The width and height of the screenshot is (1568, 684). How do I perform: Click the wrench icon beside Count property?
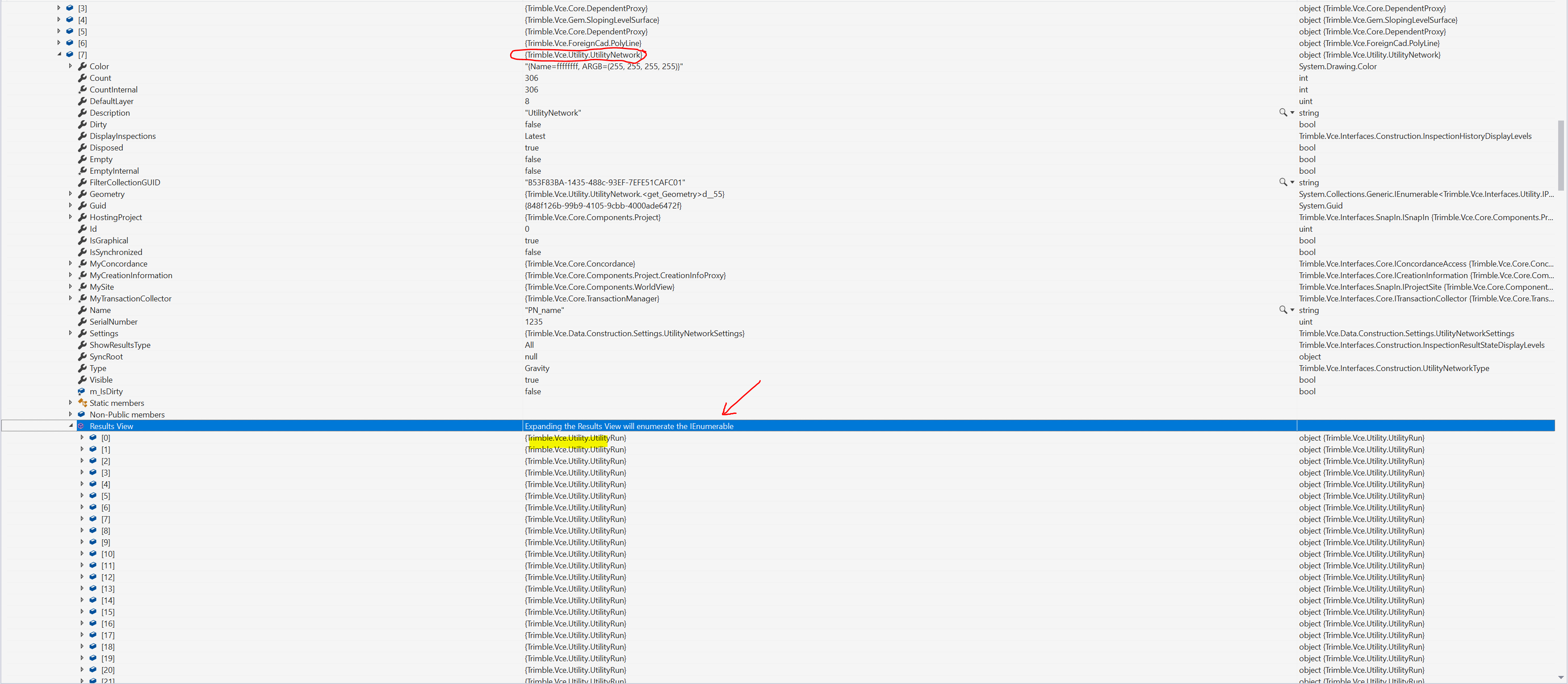coord(82,78)
